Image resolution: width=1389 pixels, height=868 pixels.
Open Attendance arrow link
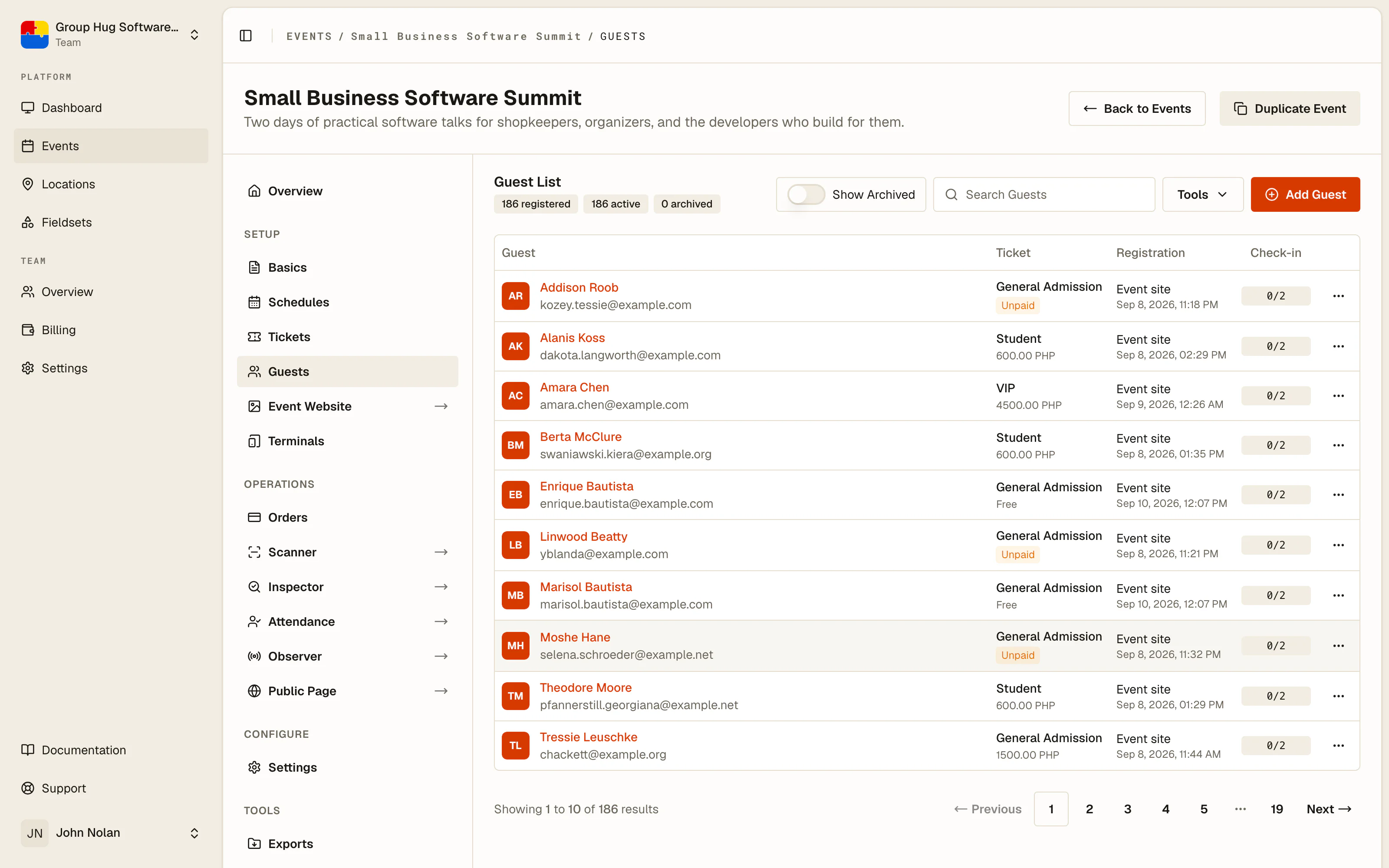click(x=441, y=622)
